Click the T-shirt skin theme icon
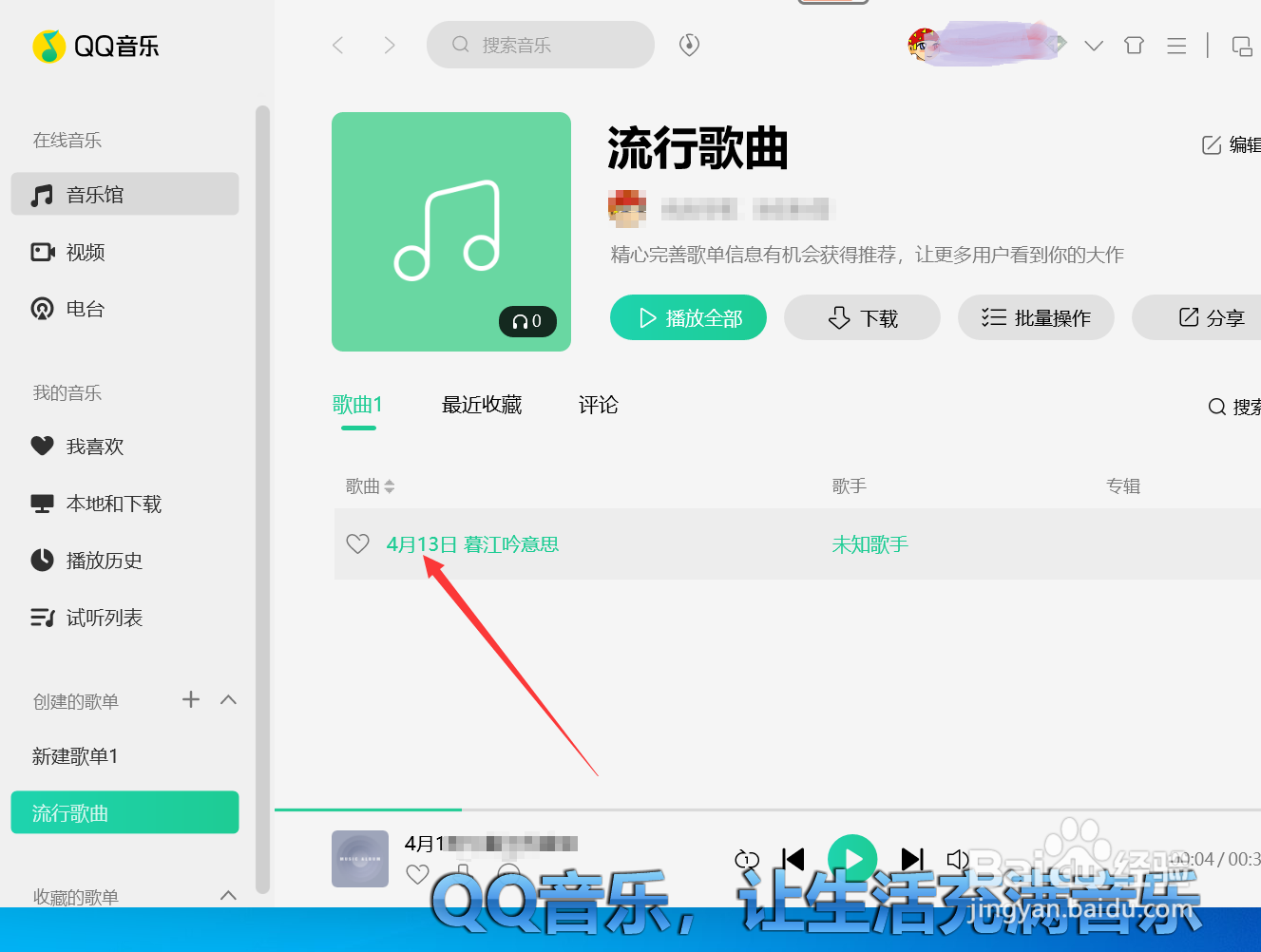1261x952 pixels. (1133, 45)
